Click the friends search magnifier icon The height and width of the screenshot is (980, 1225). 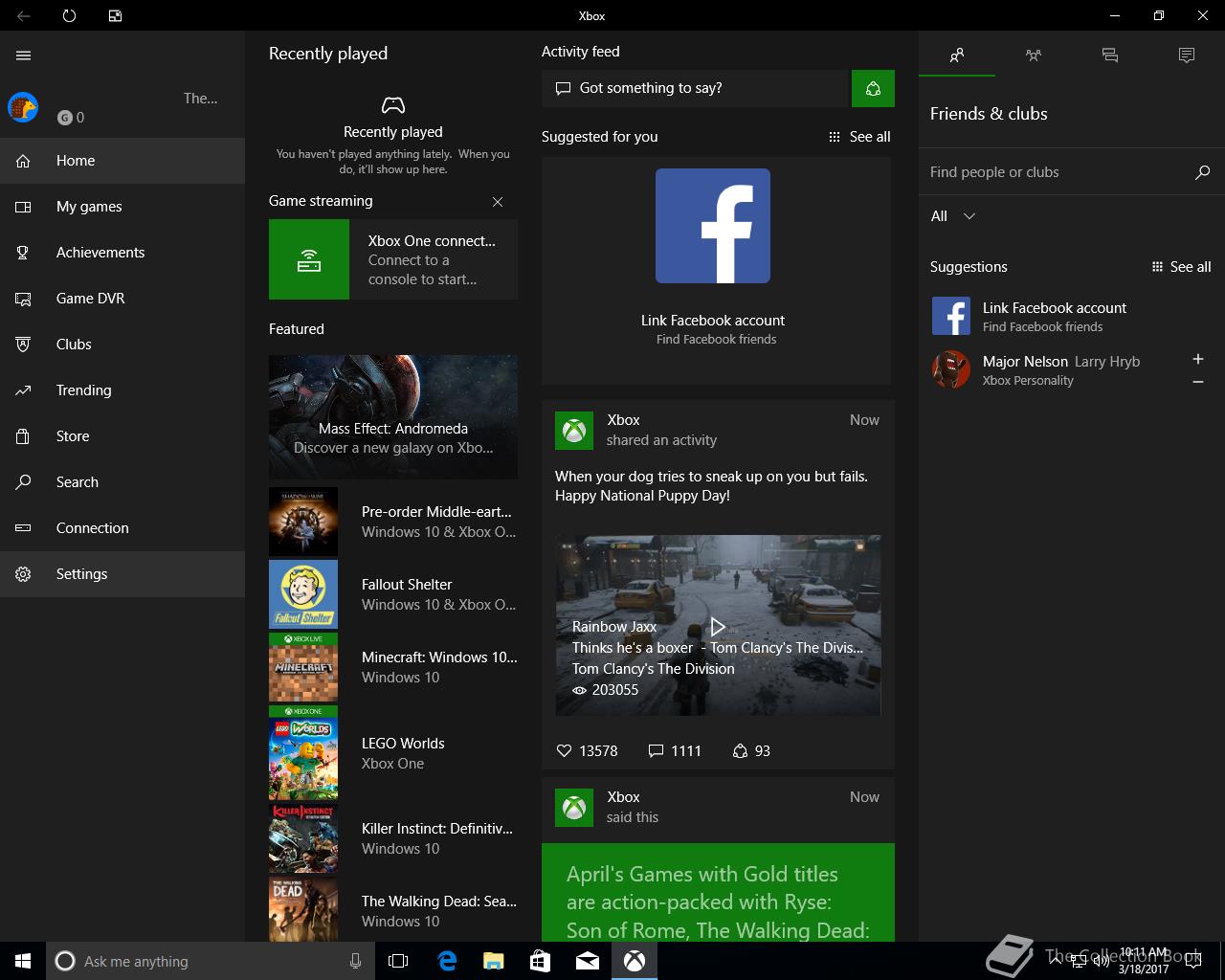1203,172
